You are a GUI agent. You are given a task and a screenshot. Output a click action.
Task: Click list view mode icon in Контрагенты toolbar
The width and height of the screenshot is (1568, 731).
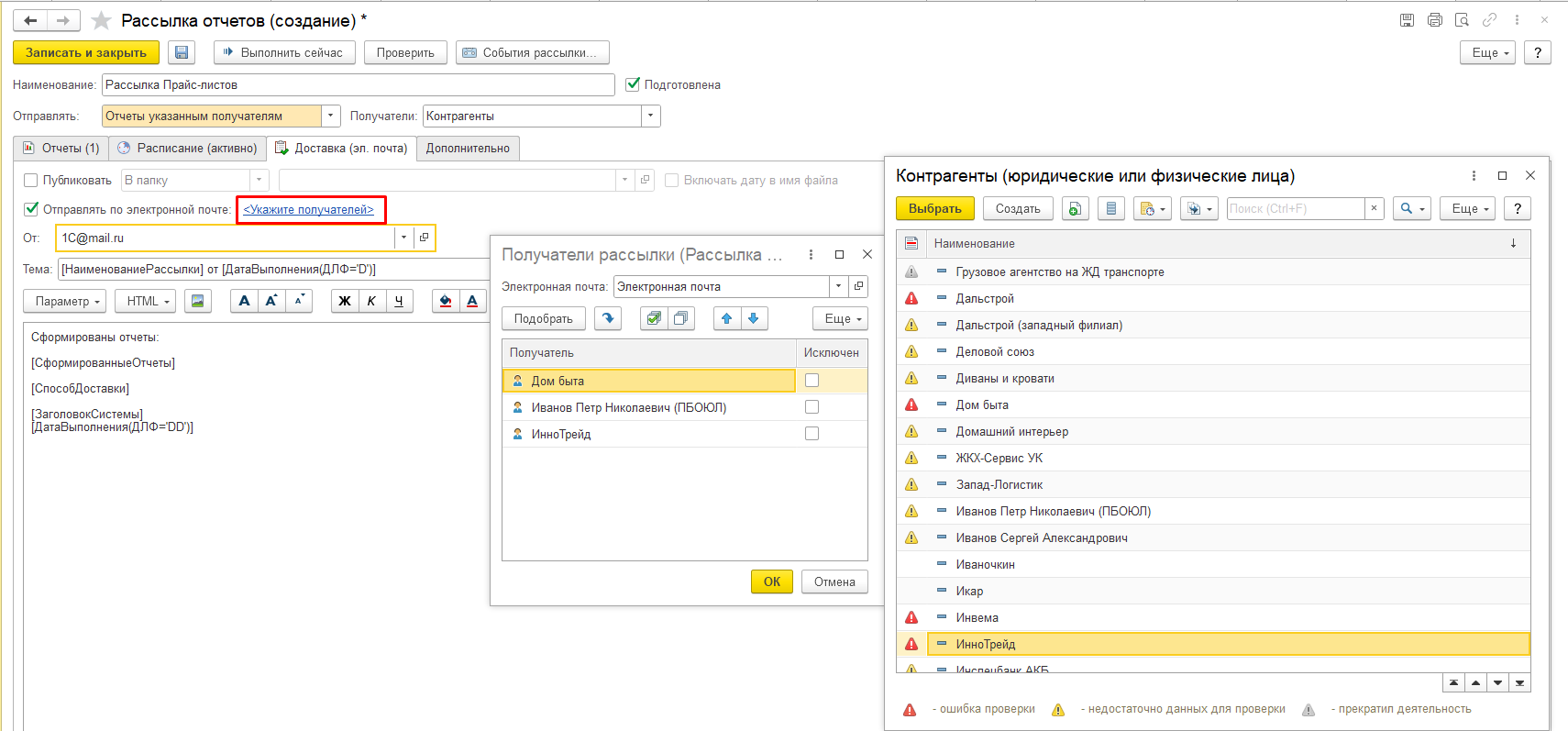(1111, 208)
